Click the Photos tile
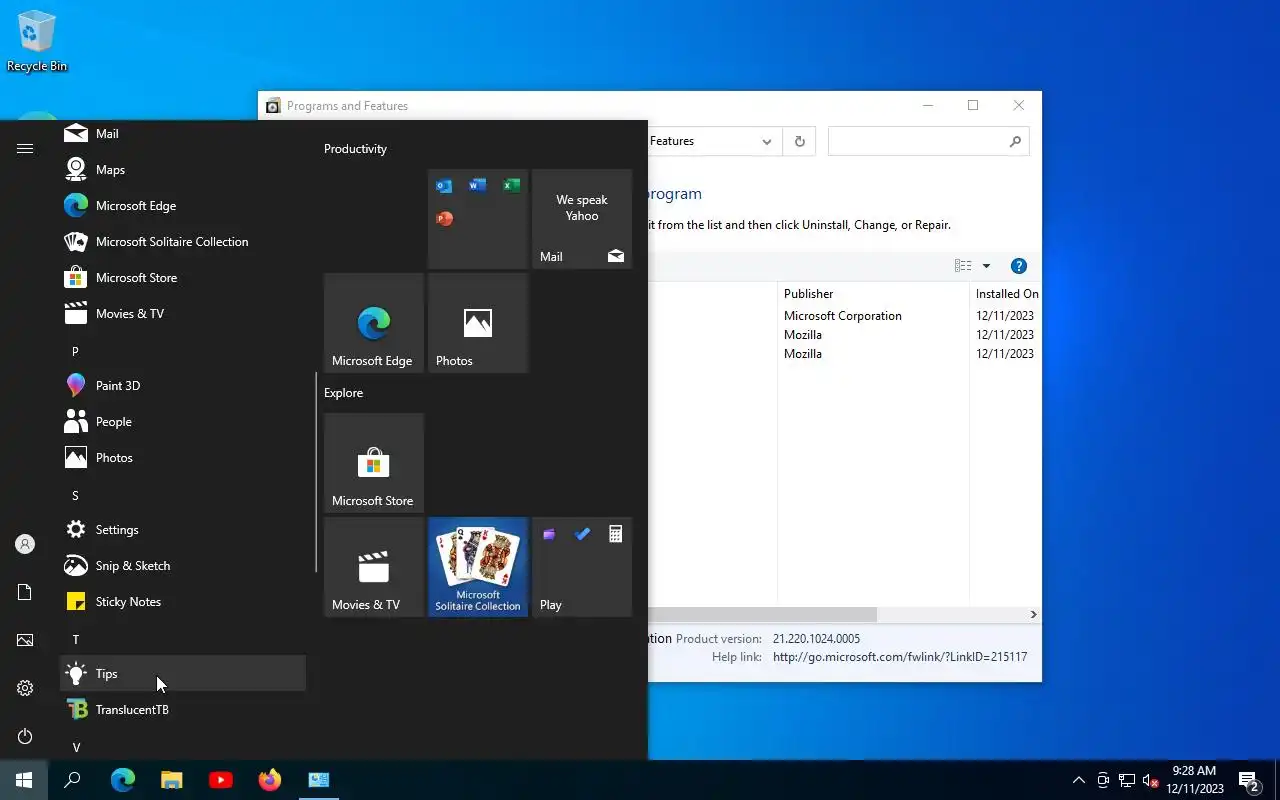 point(478,323)
